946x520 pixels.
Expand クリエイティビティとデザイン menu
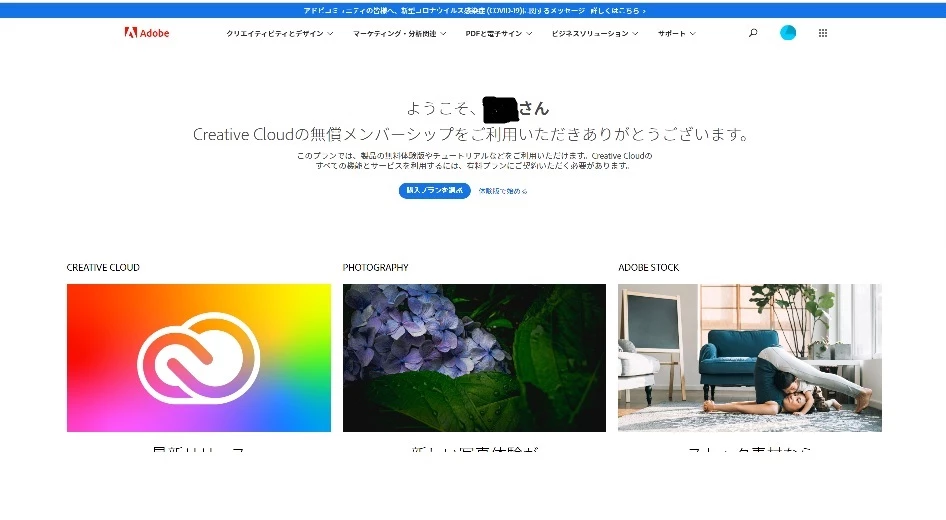[280, 34]
